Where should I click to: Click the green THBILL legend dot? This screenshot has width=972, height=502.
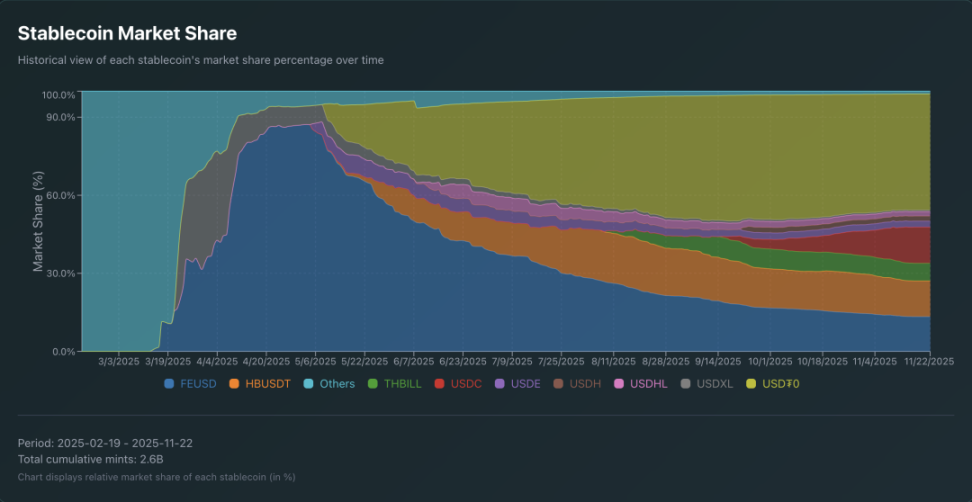373,383
